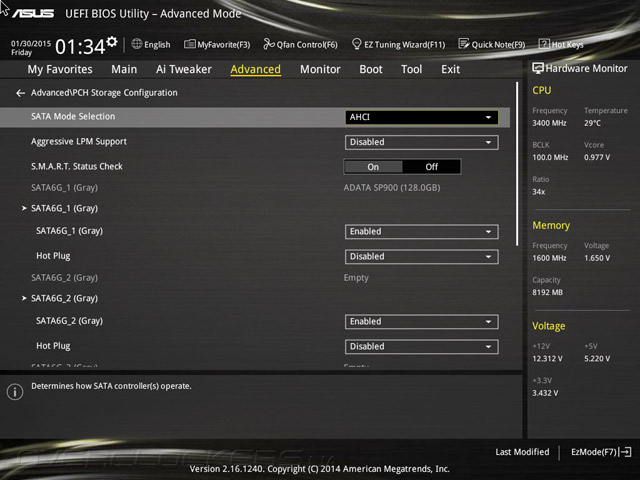The image size is (640, 480).
Task: Click ADATA SP900 (128.0GB) drive text
Action: [x=392, y=188]
